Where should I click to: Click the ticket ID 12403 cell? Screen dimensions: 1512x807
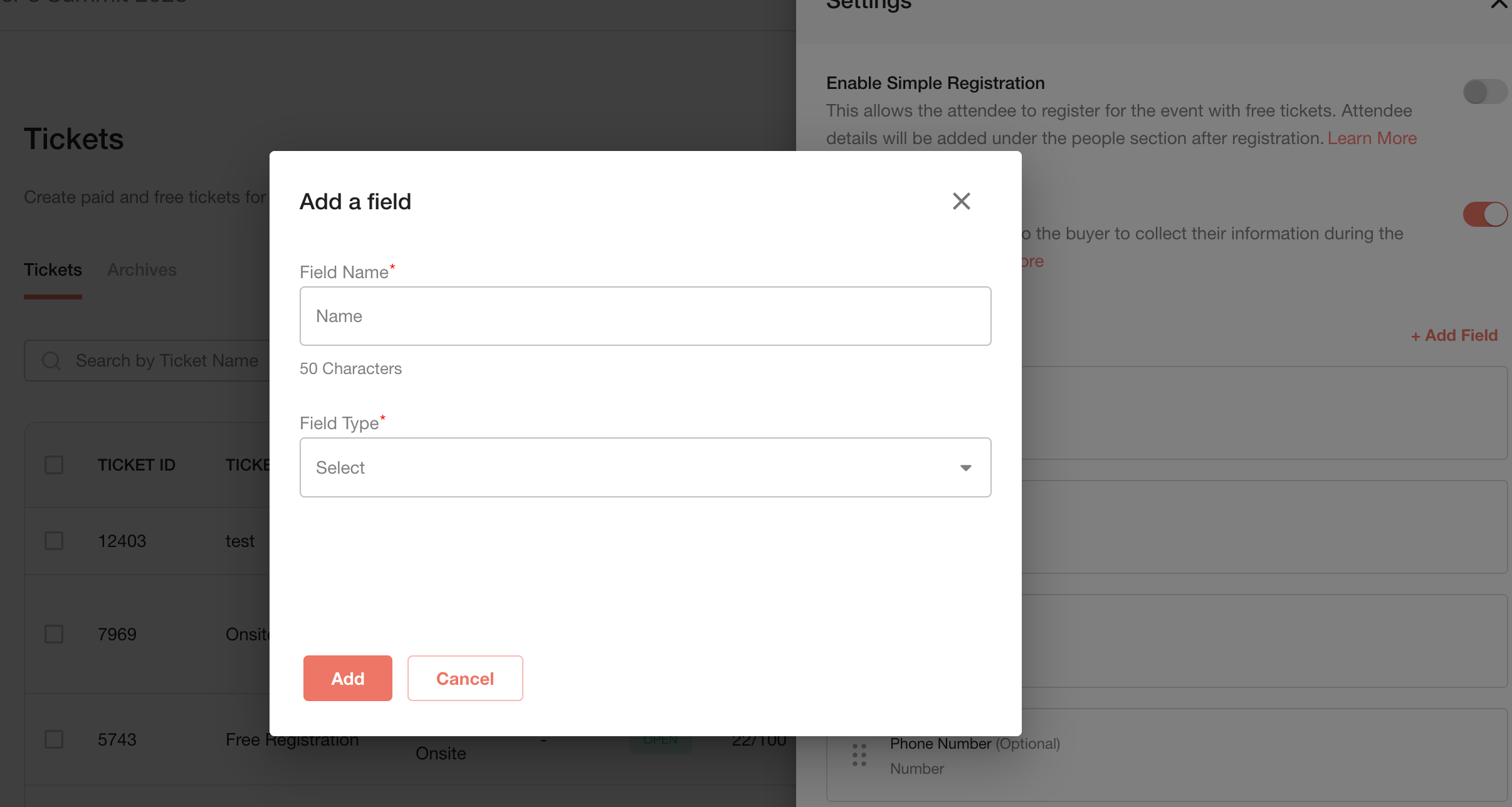(122, 541)
